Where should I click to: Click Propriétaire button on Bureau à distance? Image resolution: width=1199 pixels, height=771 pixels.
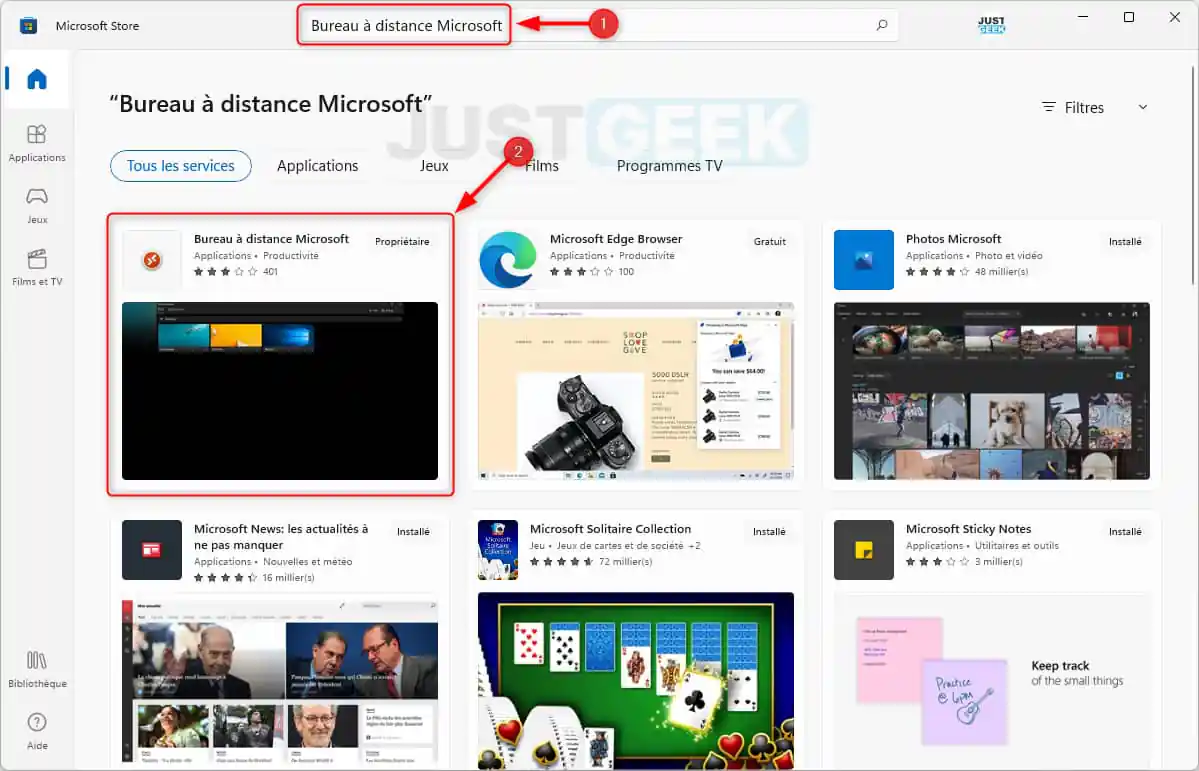coord(402,242)
